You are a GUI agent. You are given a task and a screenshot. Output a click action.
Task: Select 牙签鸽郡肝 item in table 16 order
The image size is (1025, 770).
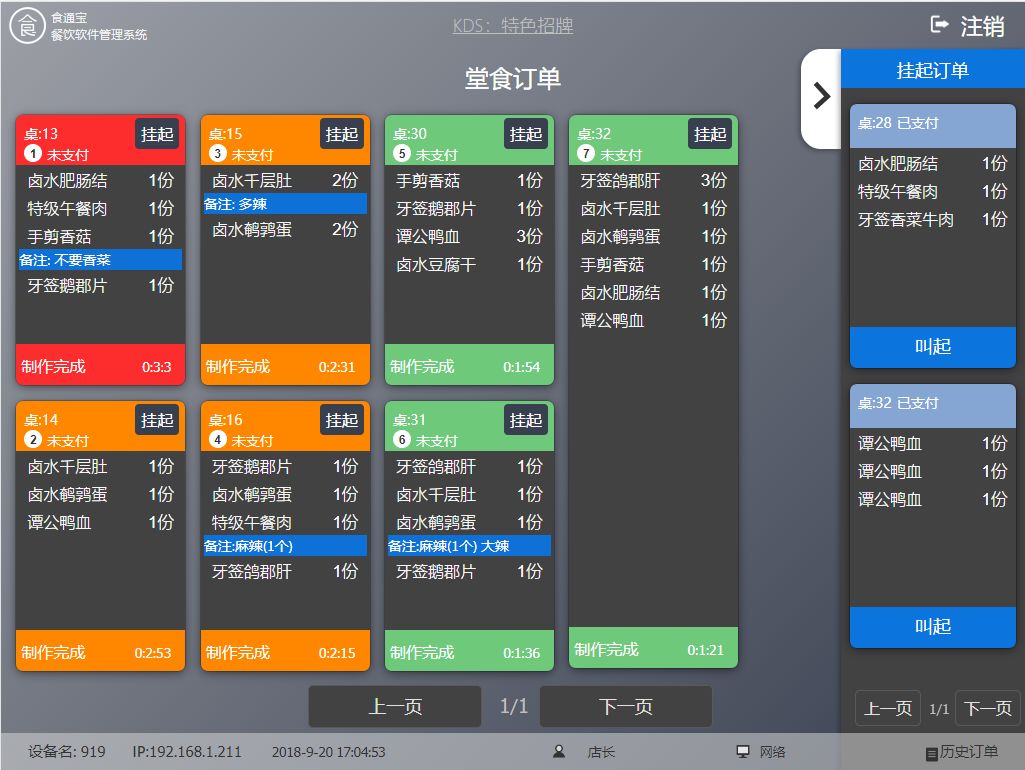click(285, 572)
